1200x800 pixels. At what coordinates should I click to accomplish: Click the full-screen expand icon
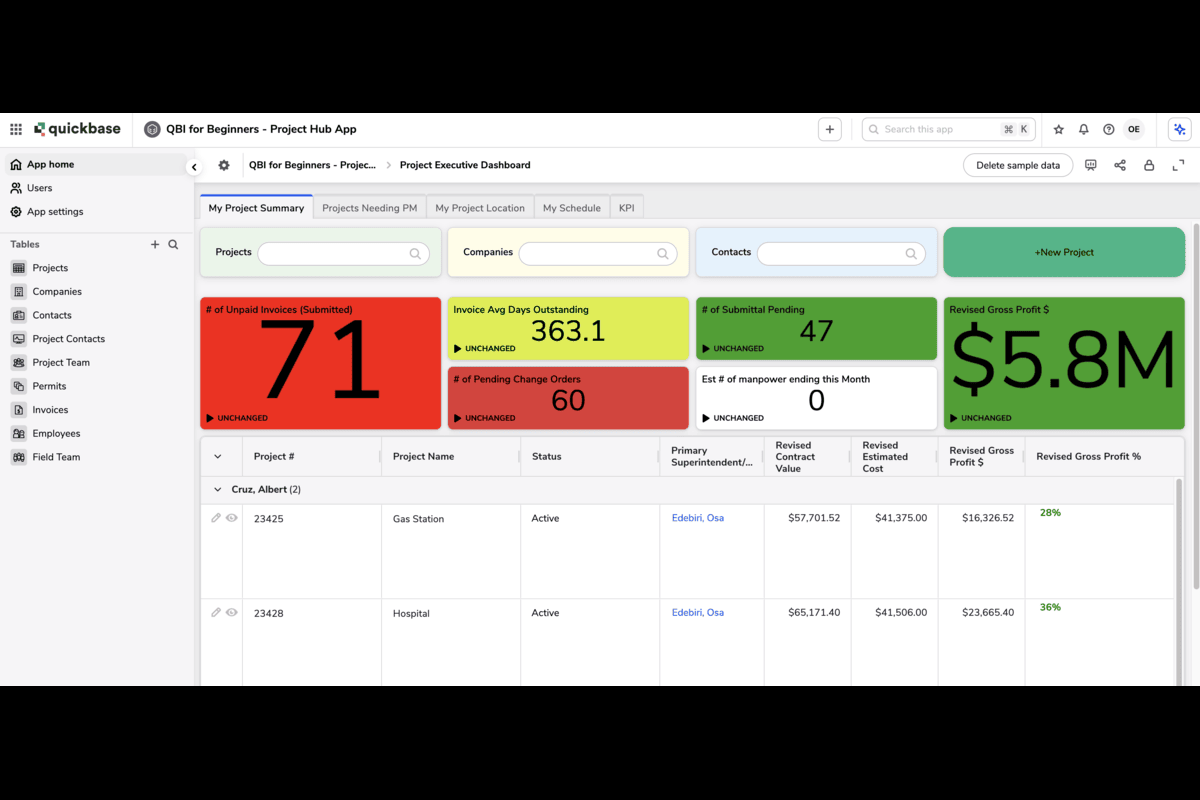pyautogui.click(x=1178, y=165)
